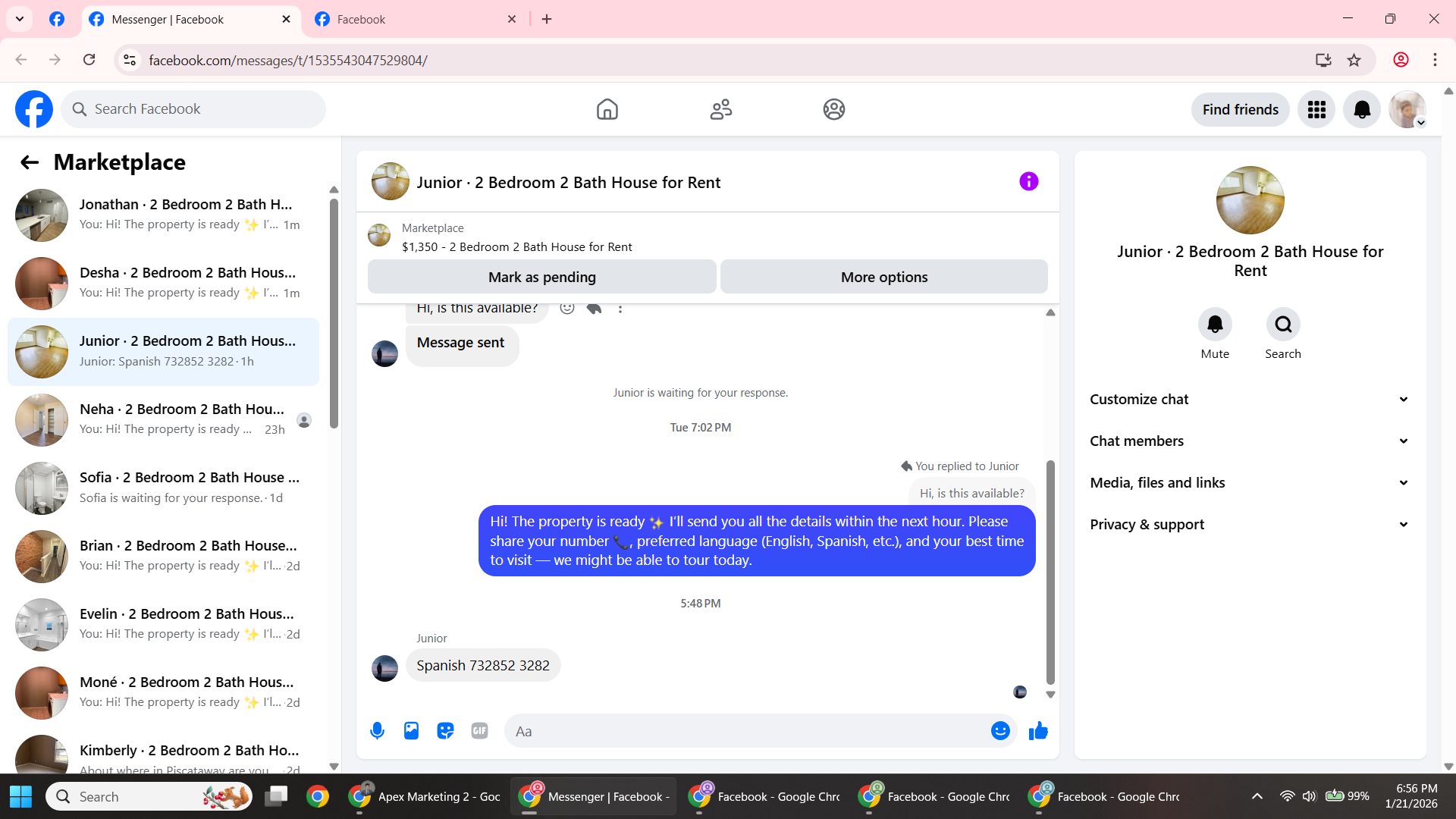1456x819 pixels.
Task: Click More options button
Action: 883,277
